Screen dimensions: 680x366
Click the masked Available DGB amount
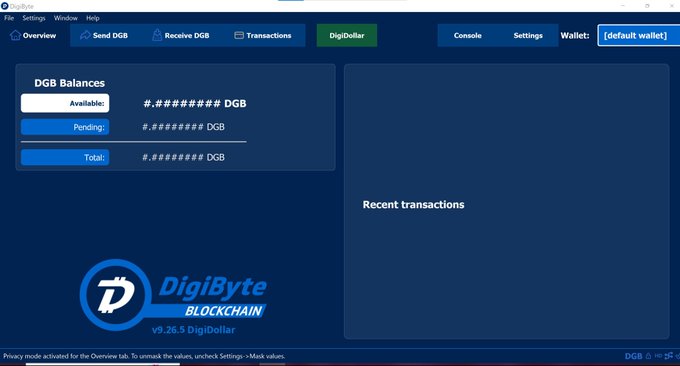[x=195, y=104]
